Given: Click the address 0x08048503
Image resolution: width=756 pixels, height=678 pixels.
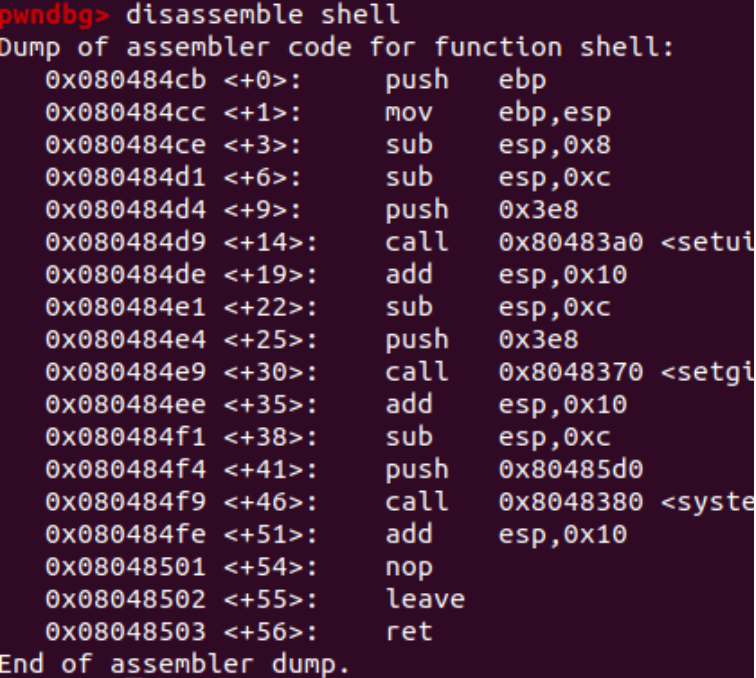Looking at the screenshot, I should [126, 632].
